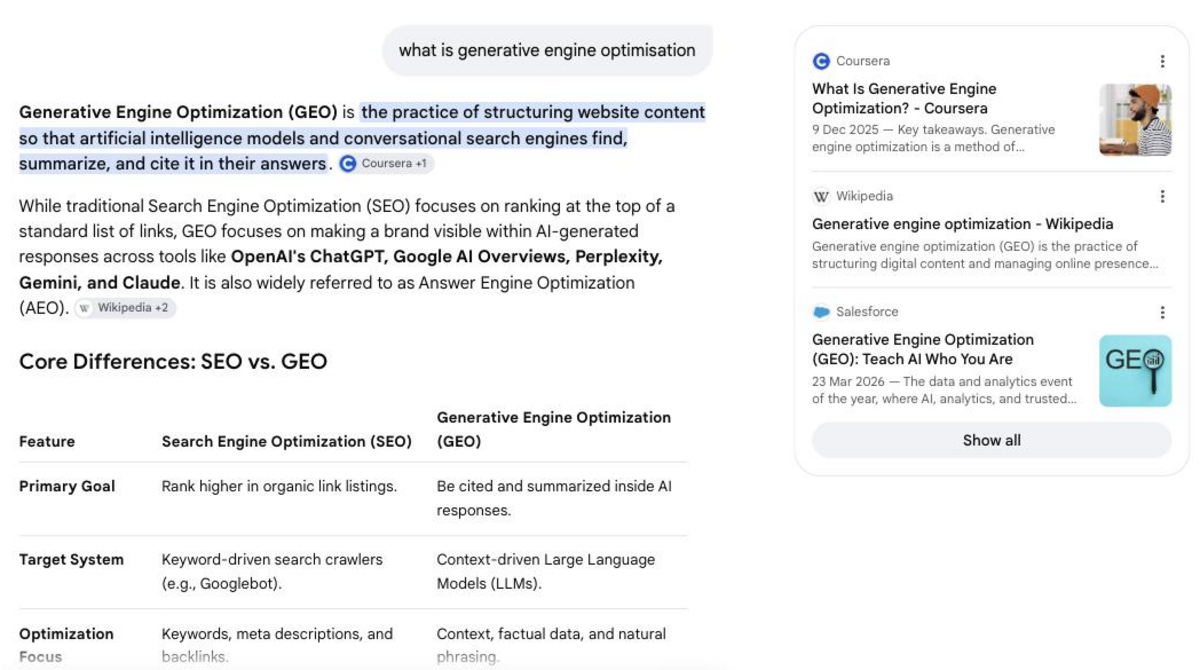Click the Show all sources button

[991, 440]
